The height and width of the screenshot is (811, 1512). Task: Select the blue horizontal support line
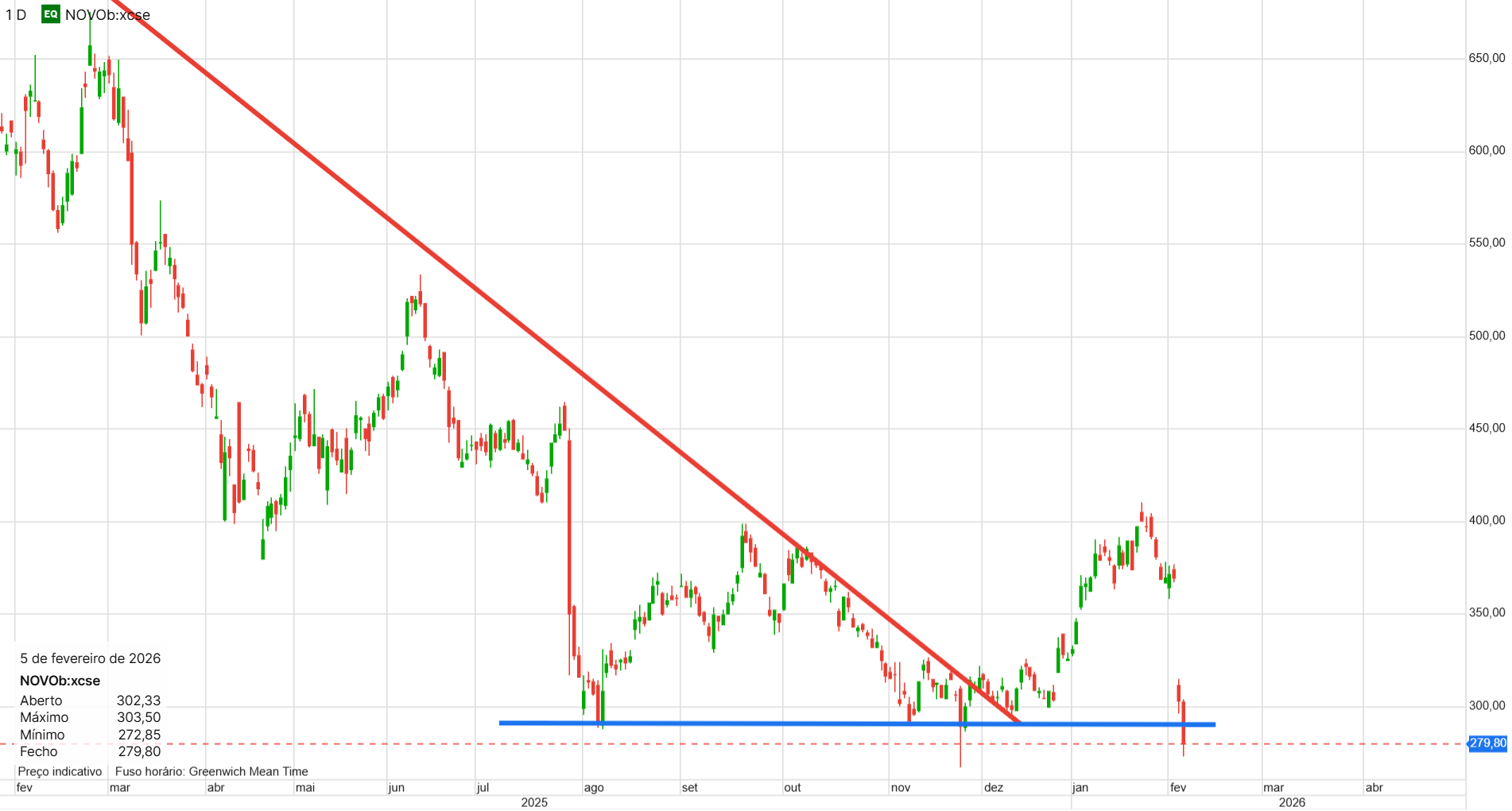click(857, 724)
